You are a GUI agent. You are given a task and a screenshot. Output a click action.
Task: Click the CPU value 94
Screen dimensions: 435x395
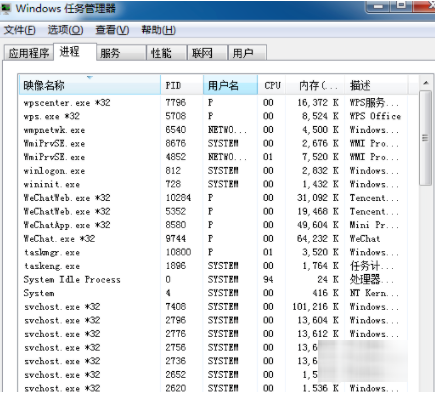pos(268,279)
